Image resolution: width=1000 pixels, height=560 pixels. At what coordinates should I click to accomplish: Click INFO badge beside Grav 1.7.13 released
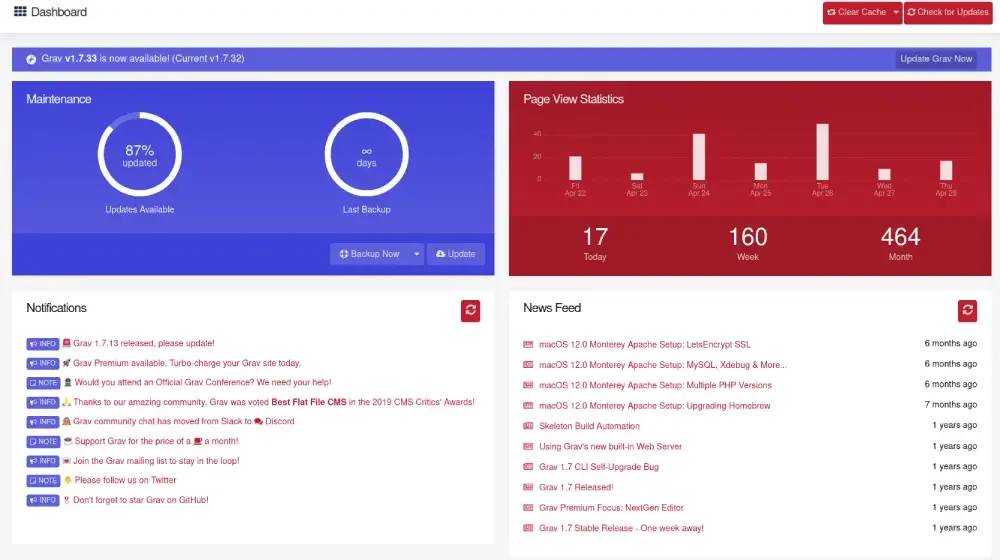click(43, 344)
